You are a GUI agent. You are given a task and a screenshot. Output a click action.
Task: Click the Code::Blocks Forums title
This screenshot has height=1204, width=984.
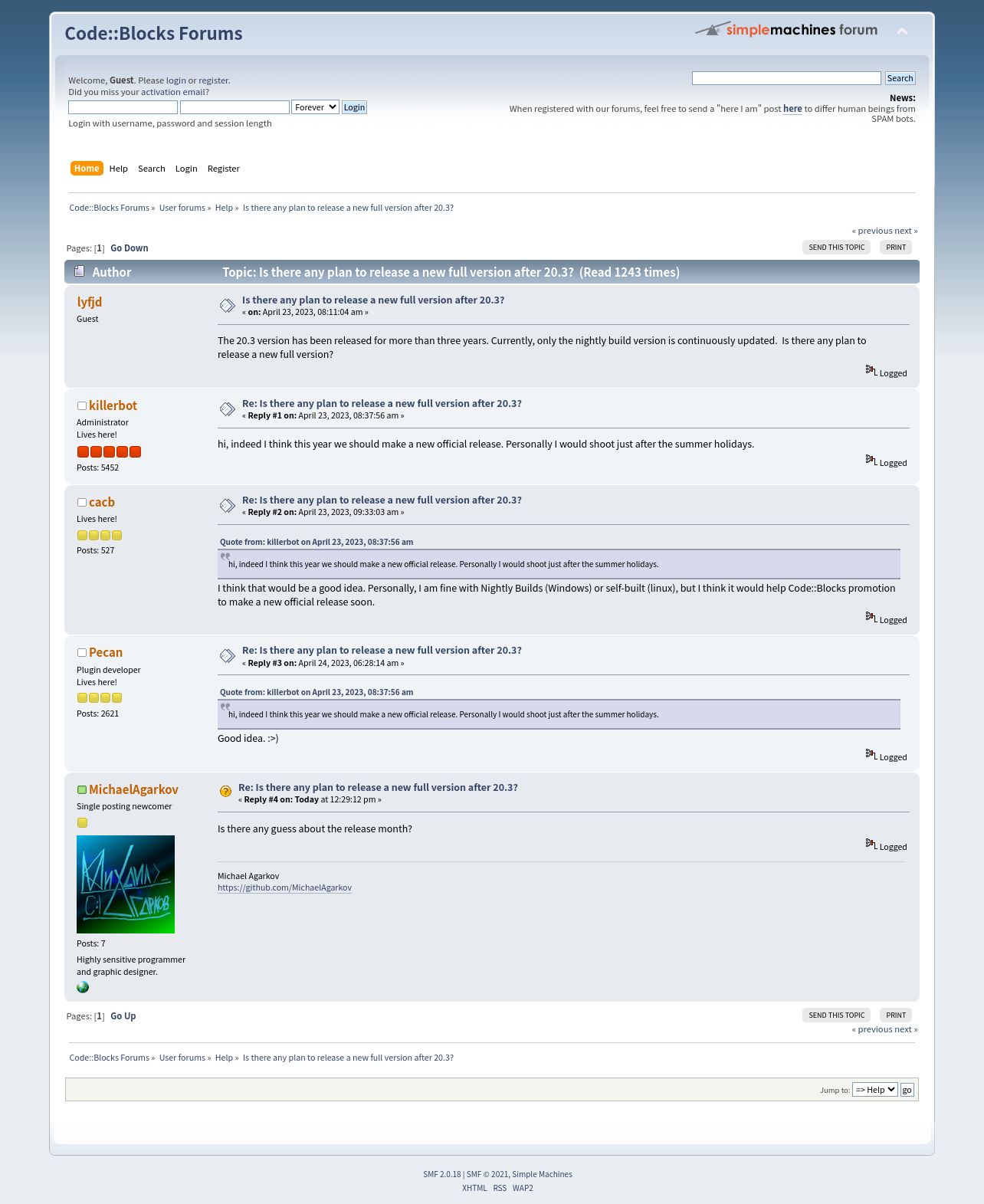pyautogui.click(x=153, y=33)
